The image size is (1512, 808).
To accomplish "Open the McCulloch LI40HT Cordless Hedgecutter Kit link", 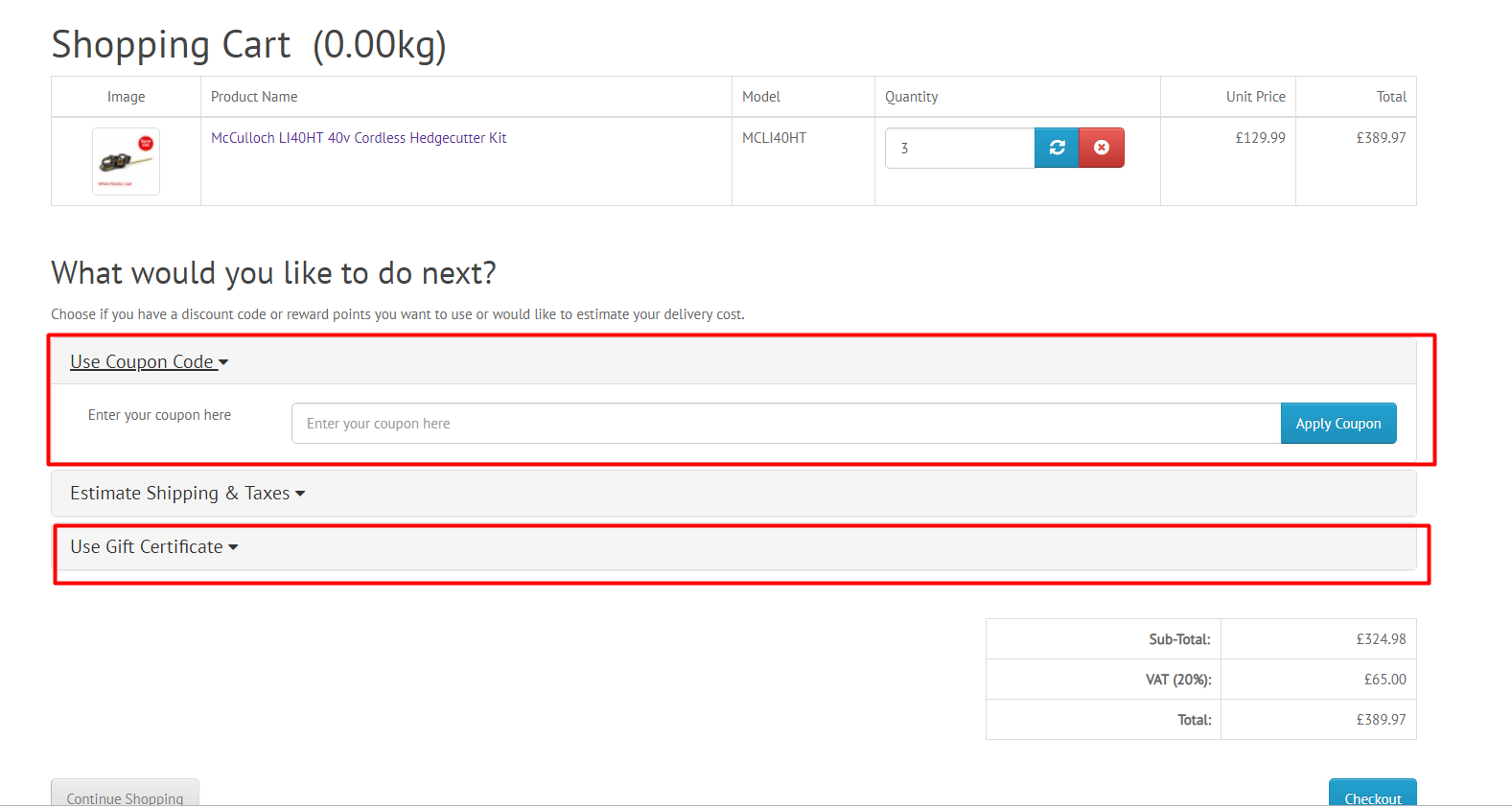I will 359,138.
